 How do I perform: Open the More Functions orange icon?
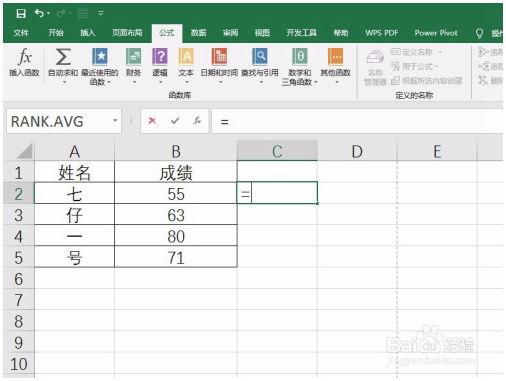point(335,56)
